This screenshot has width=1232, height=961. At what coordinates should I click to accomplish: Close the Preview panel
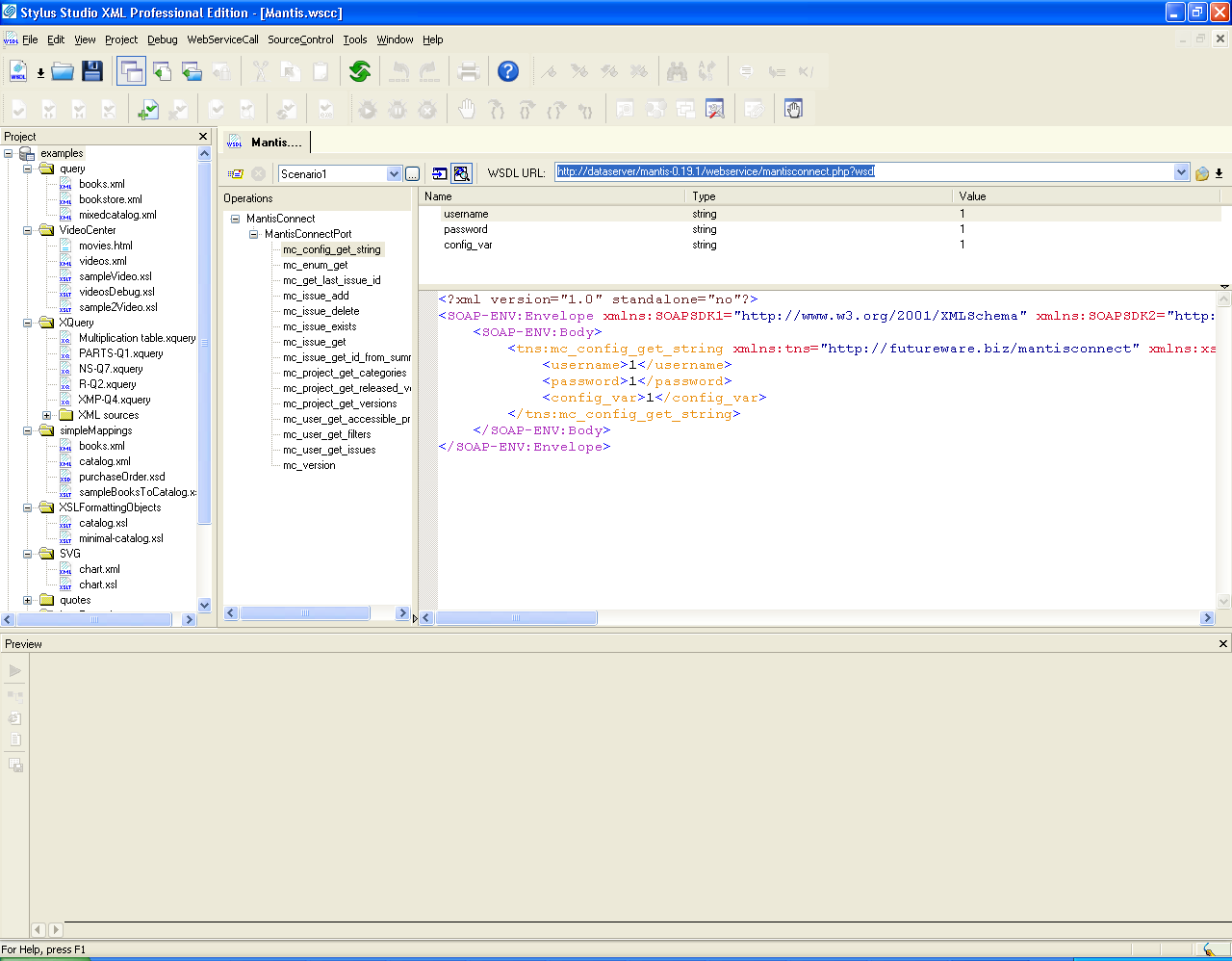point(1223,644)
